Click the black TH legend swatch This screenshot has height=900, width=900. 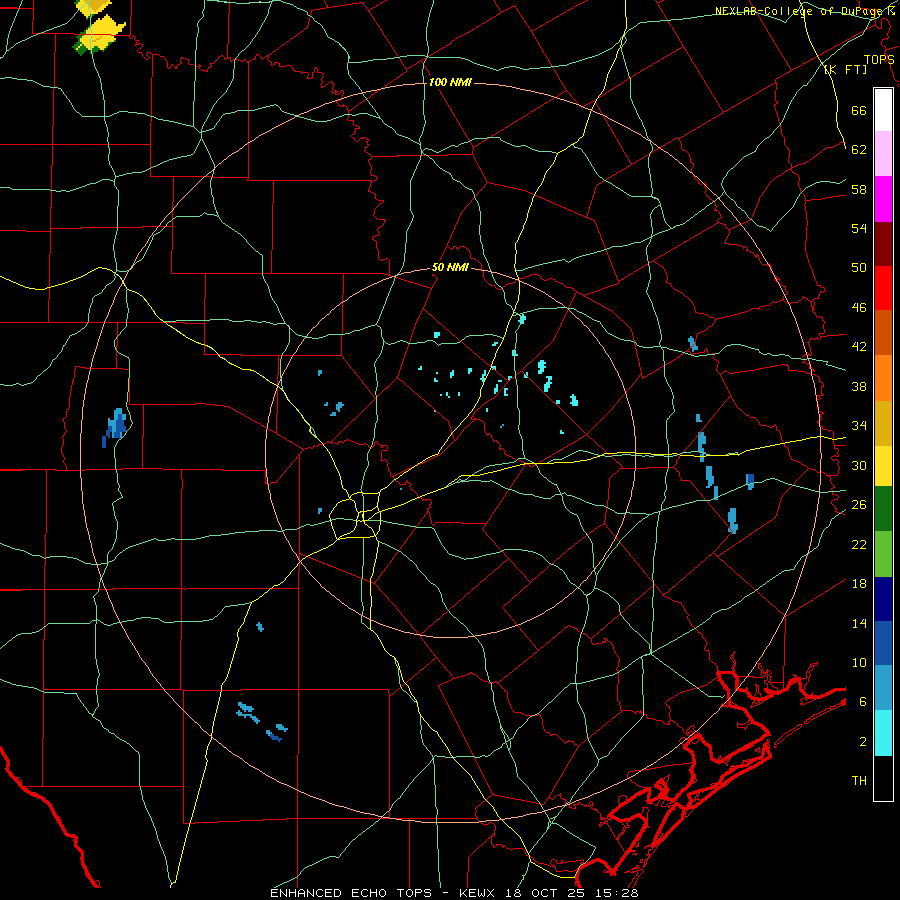tap(883, 778)
